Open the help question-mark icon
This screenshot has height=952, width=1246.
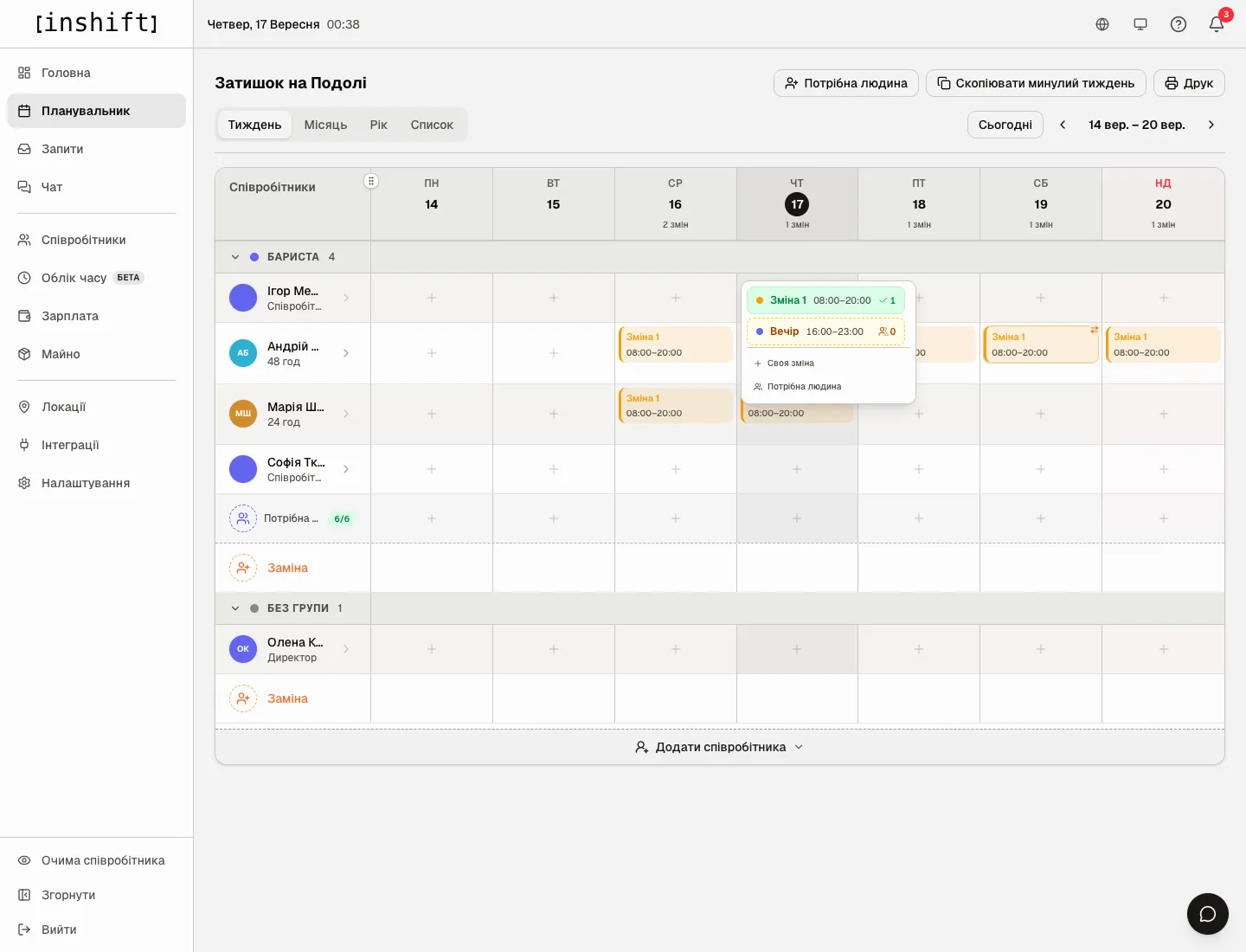pos(1179,24)
